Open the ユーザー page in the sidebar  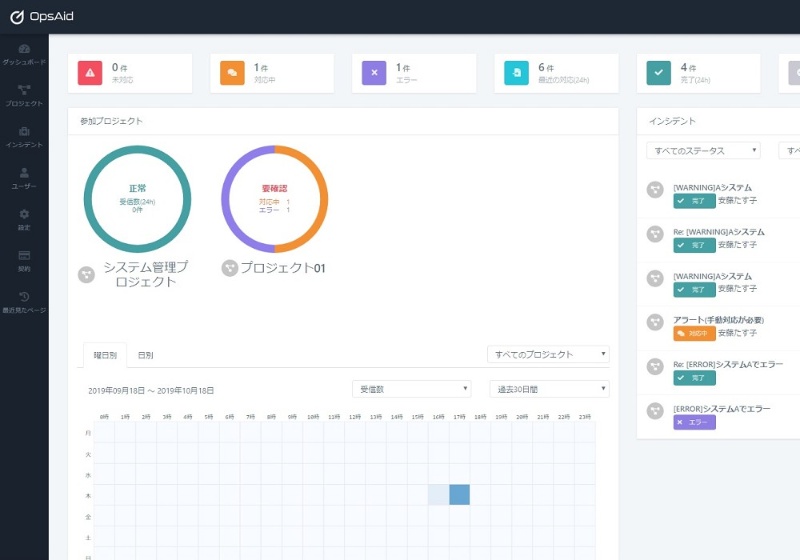tap(24, 178)
